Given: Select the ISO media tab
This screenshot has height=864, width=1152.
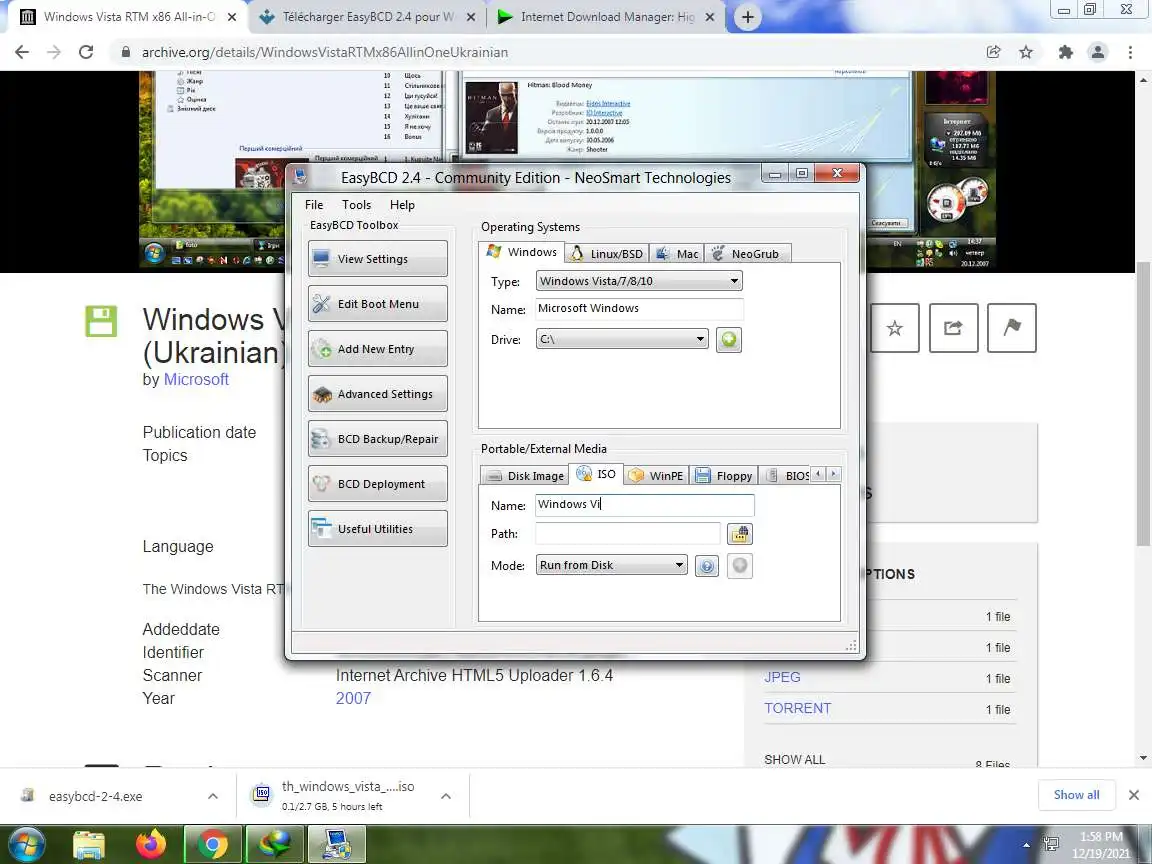Looking at the screenshot, I should 597,474.
